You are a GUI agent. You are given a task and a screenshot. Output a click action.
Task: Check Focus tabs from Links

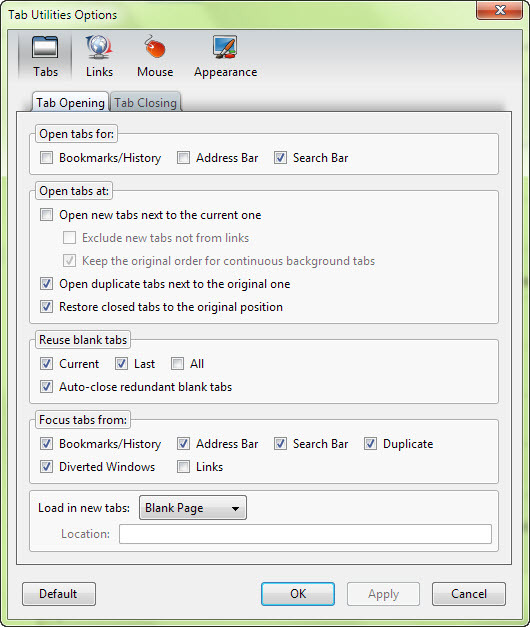183,467
